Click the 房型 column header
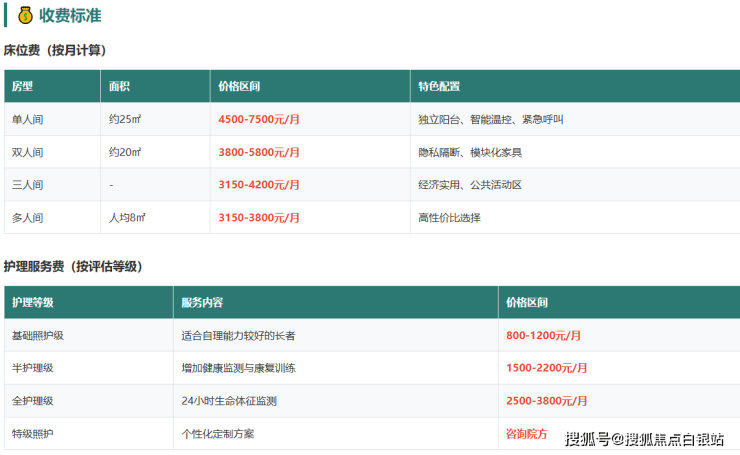Image resolution: width=740 pixels, height=455 pixels. pyautogui.click(x=22, y=87)
